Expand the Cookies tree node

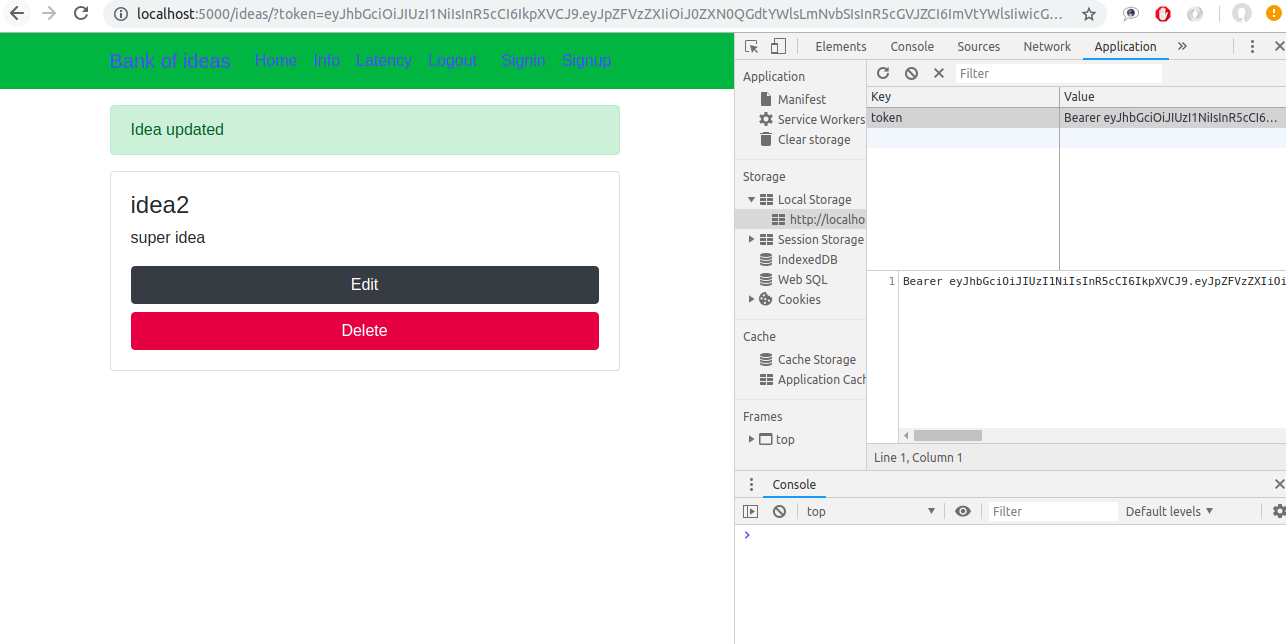pos(752,299)
